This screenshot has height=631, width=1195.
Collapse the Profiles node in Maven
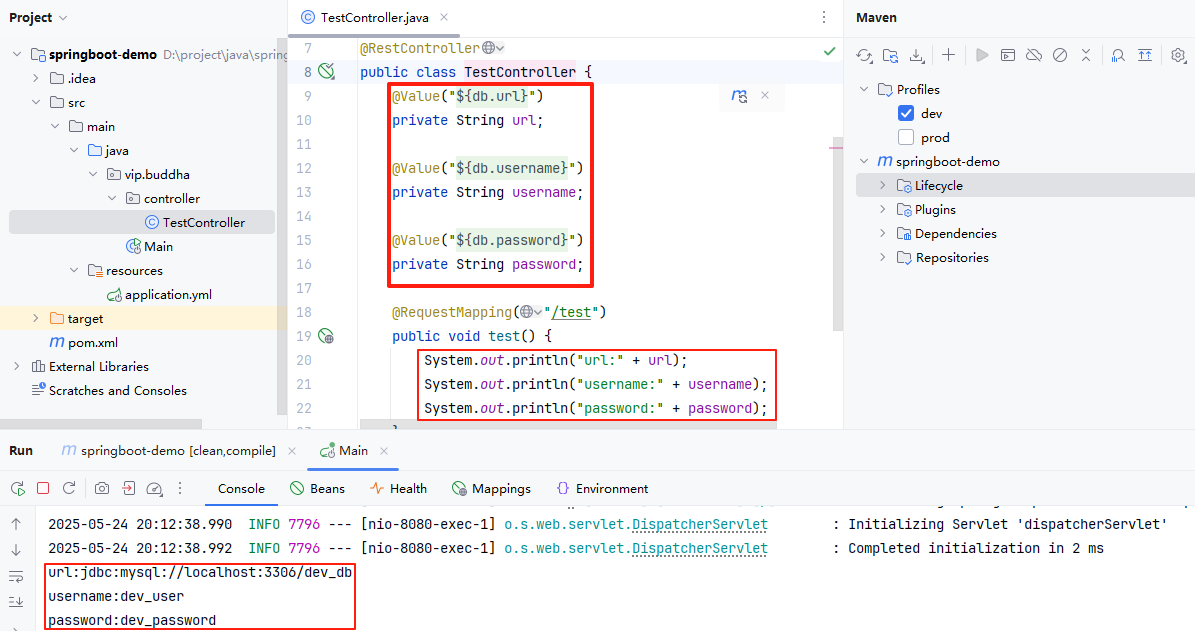pos(864,89)
